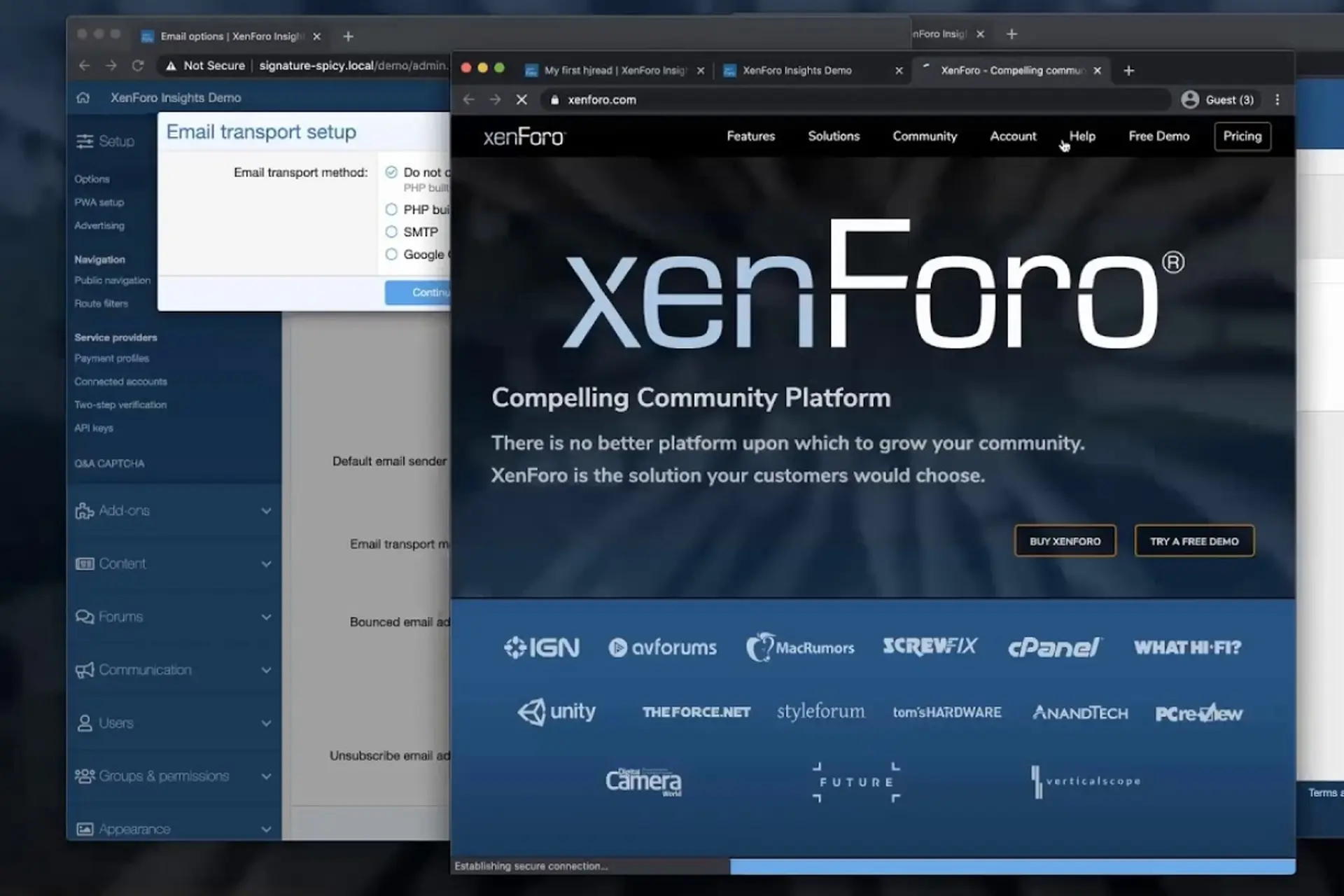Go back in the back admin browser window
The width and height of the screenshot is (1344, 896).
85,66
